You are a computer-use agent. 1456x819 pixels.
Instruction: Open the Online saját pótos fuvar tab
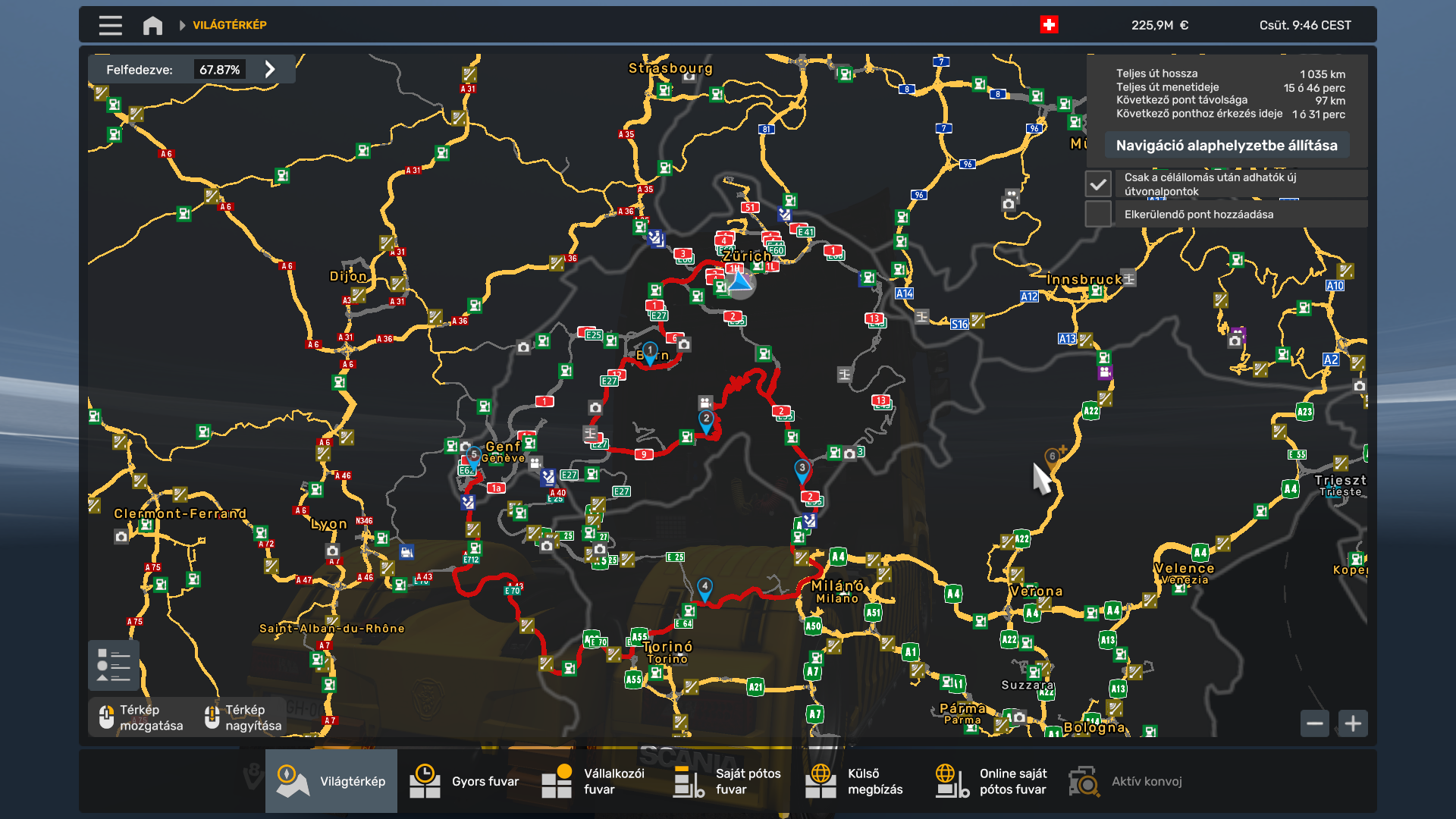(x=991, y=781)
